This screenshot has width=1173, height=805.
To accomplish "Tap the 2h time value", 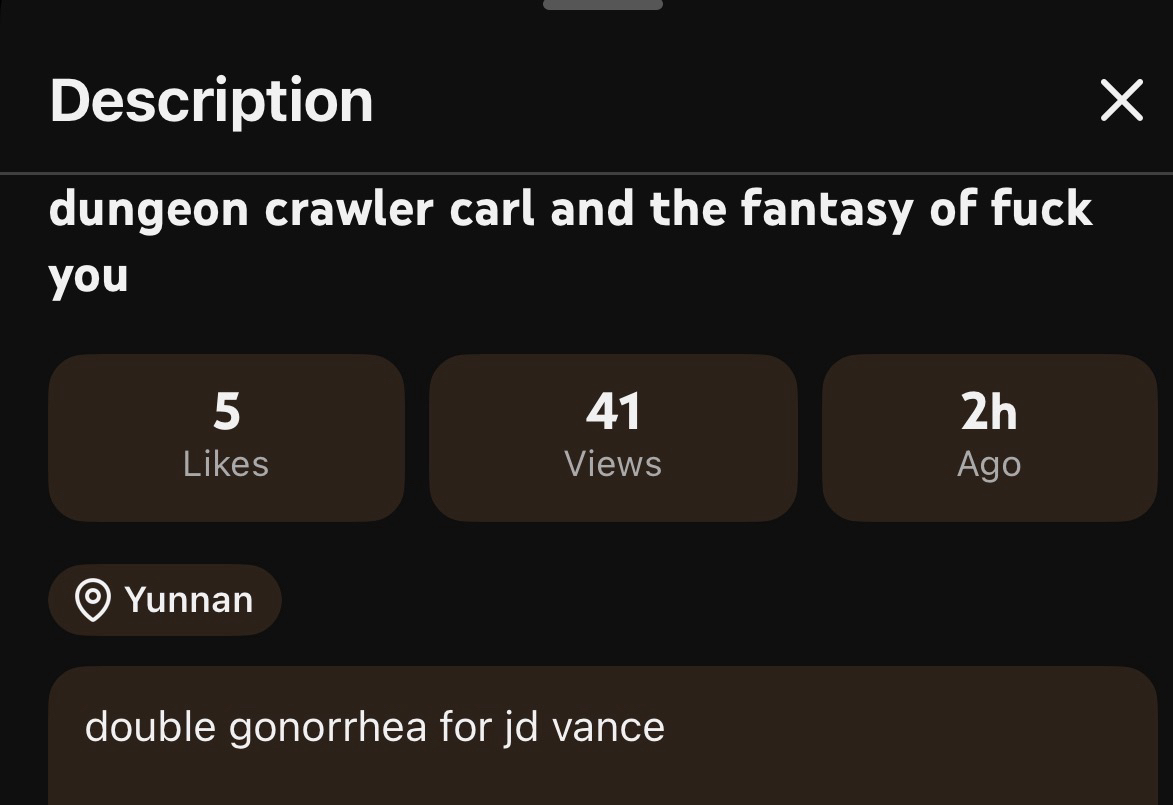I will click(x=989, y=411).
